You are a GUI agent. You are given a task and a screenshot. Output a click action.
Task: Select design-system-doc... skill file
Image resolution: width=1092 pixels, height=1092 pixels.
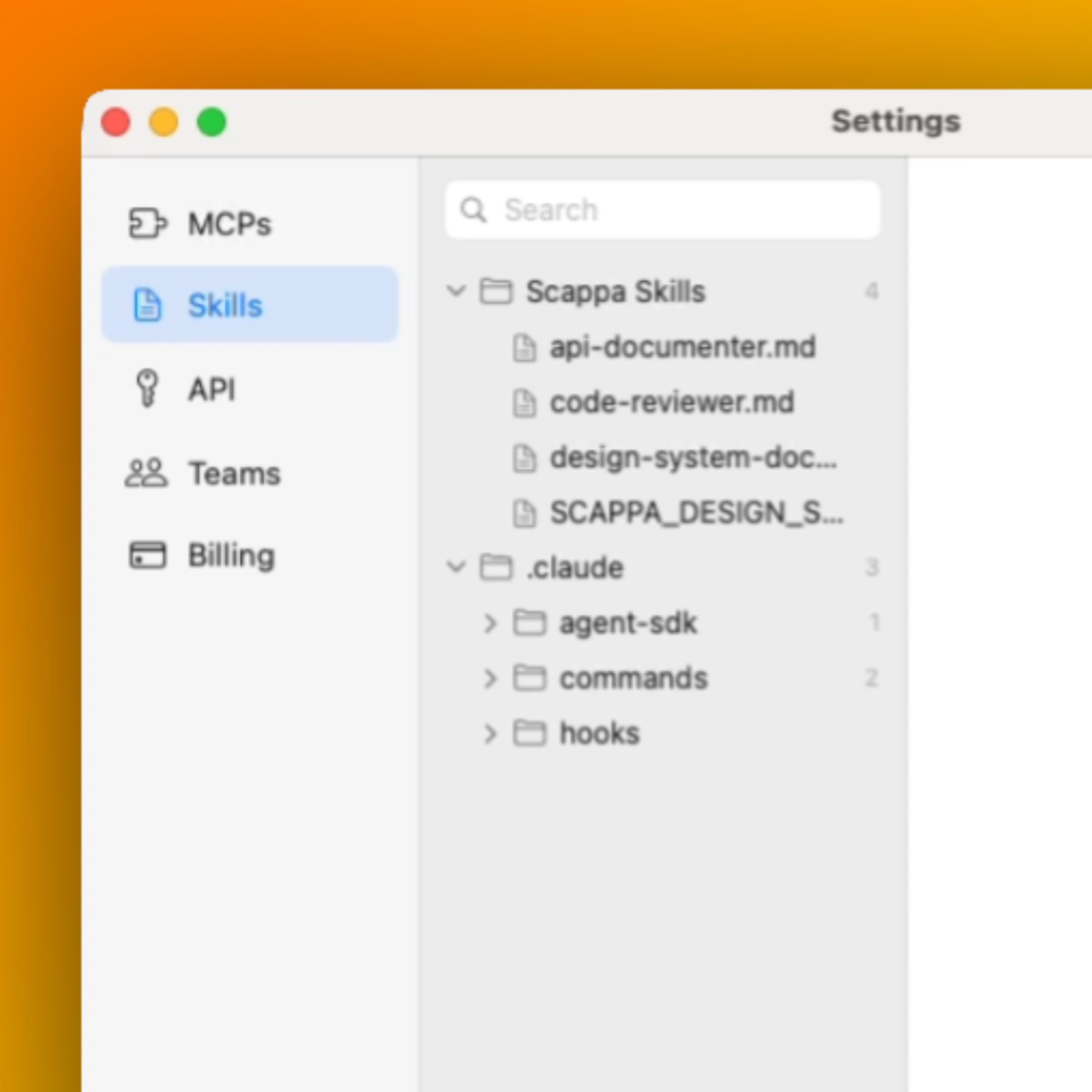click(x=693, y=458)
